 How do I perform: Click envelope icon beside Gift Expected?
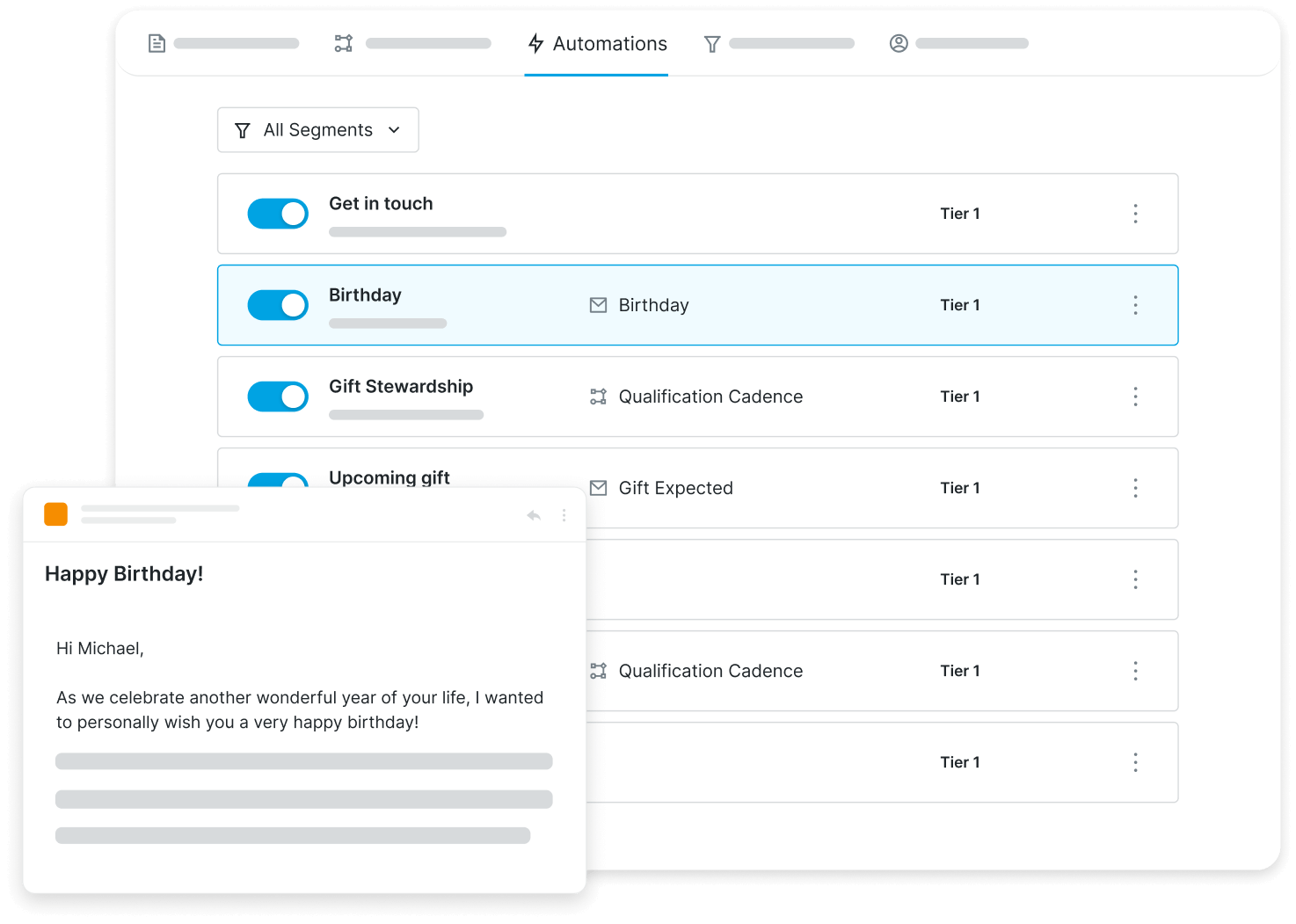[x=598, y=488]
